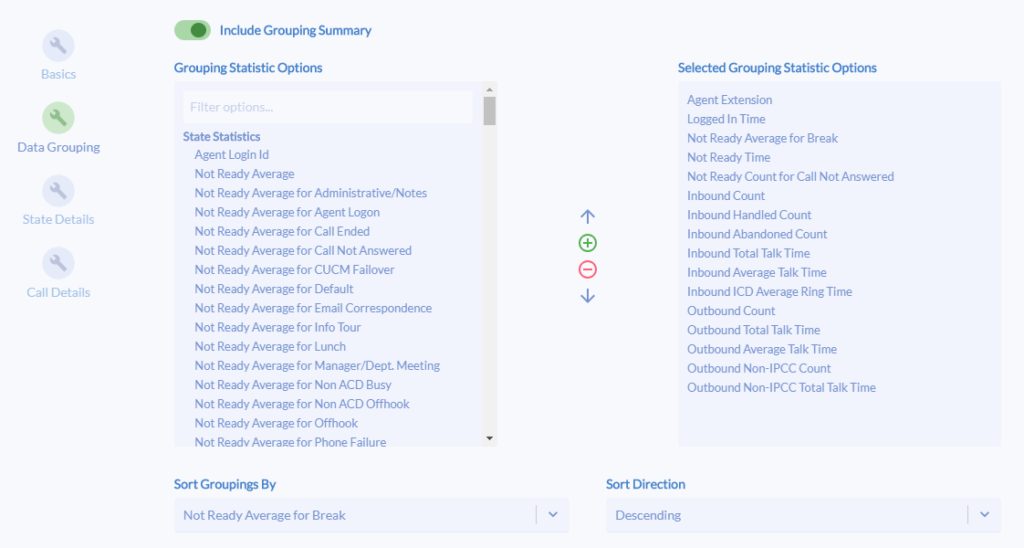This screenshot has width=1024, height=548.
Task: Select Agent Login Id option
Action: tap(232, 155)
